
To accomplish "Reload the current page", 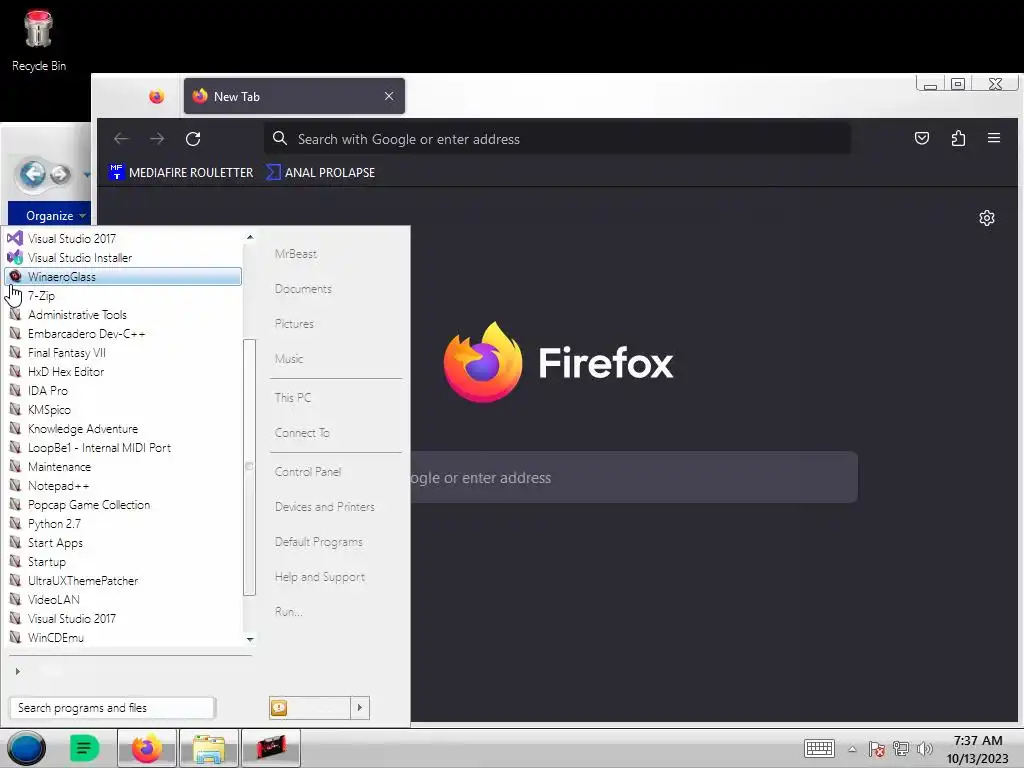I will (x=193, y=138).
